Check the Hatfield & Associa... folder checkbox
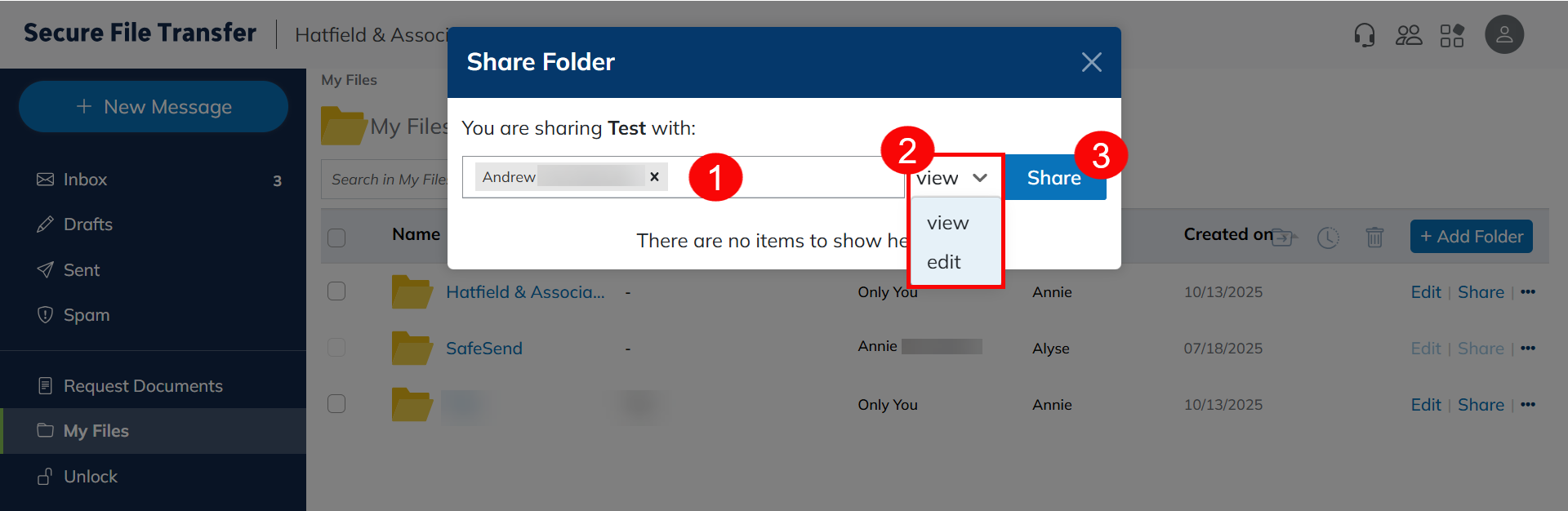The image size is (1568, 511). [336, 291]
